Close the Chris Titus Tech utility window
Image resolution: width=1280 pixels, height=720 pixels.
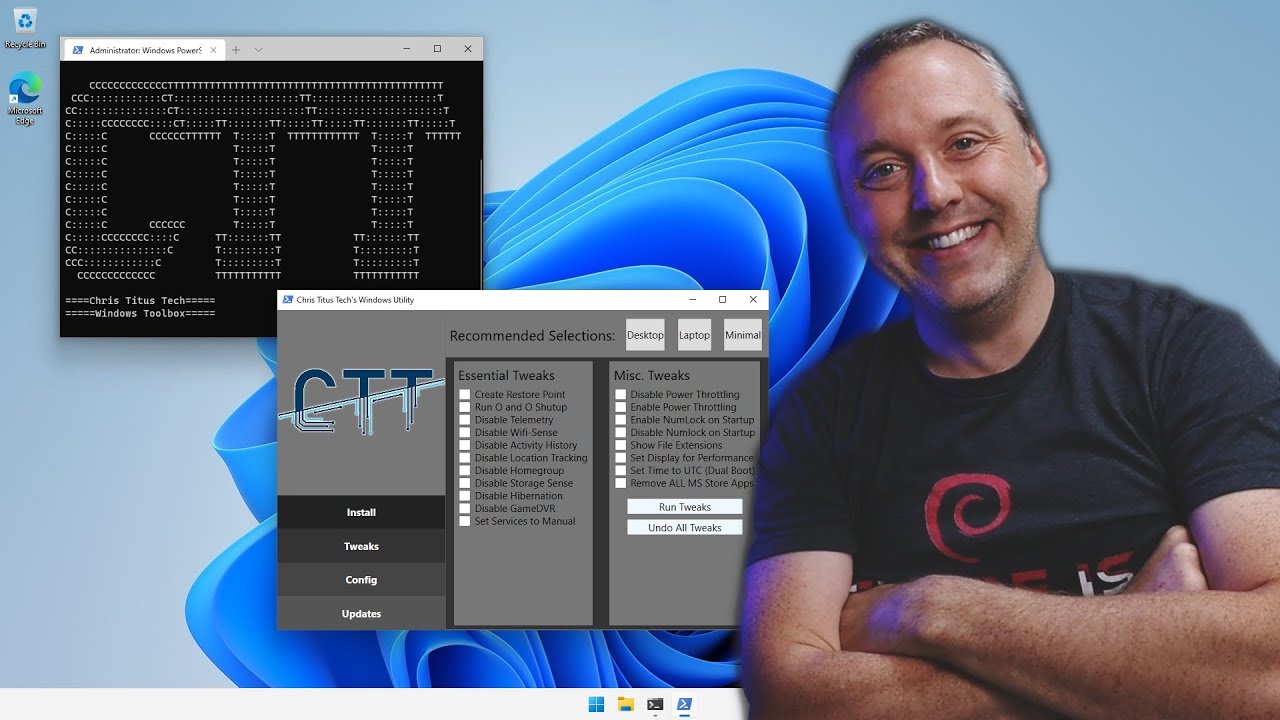point(753,300)
